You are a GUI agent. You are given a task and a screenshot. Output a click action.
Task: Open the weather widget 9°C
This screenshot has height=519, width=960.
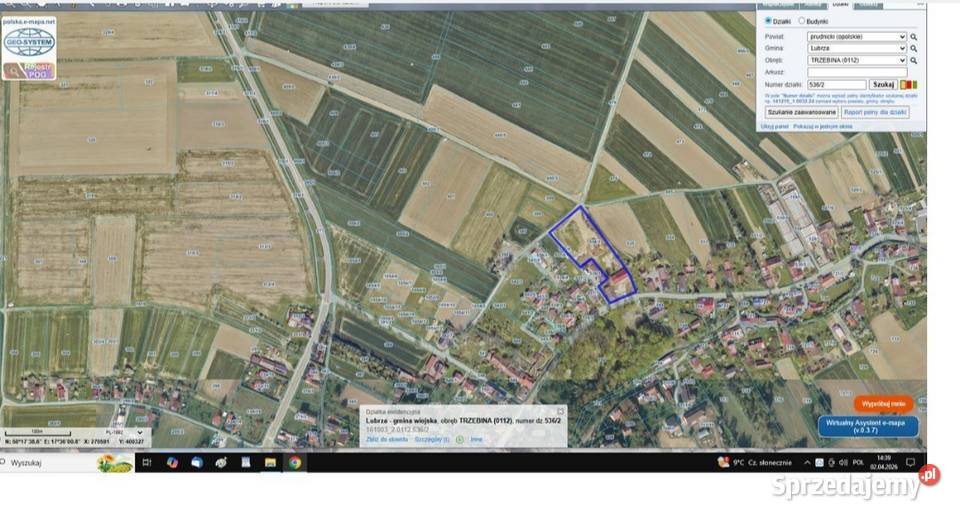[756, 463]
